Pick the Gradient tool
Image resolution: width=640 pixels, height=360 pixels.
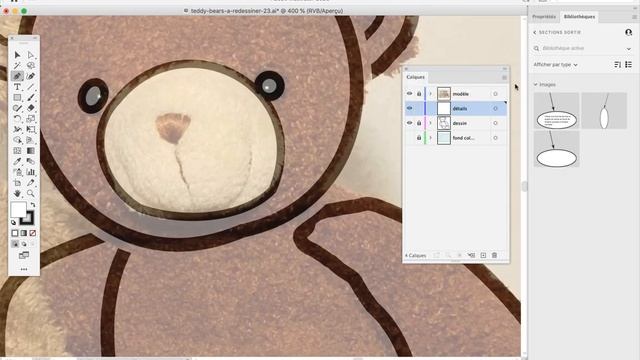click(x=31, y=151)
